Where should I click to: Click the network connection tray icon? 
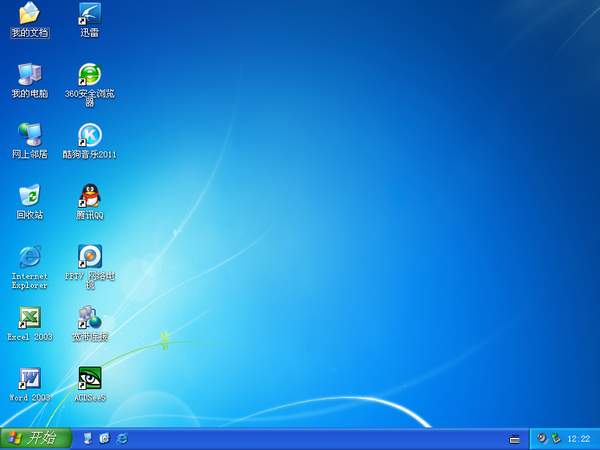click(555, 438)
